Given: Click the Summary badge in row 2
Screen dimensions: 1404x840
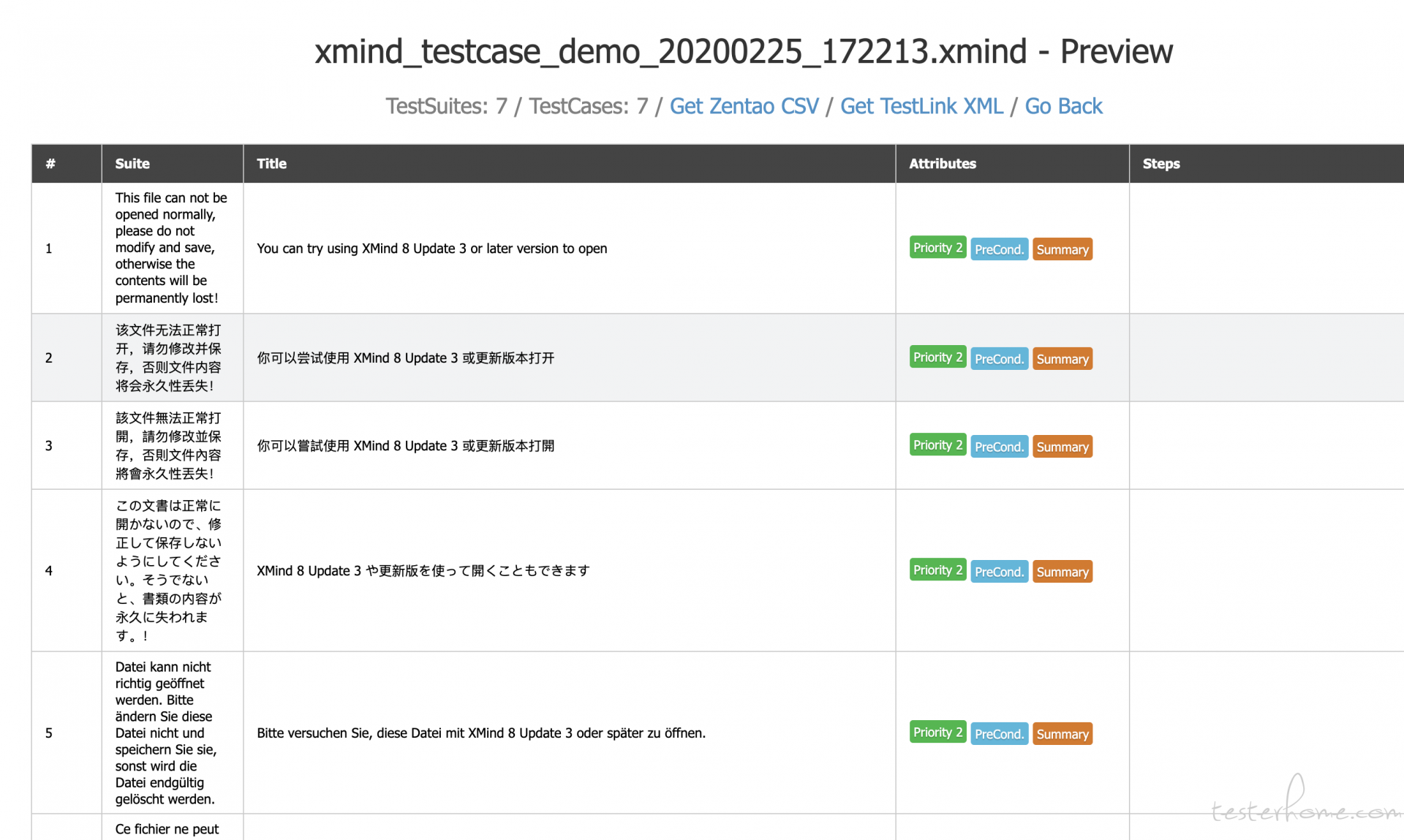Looking at the screenshot, I should [1063, 359].
